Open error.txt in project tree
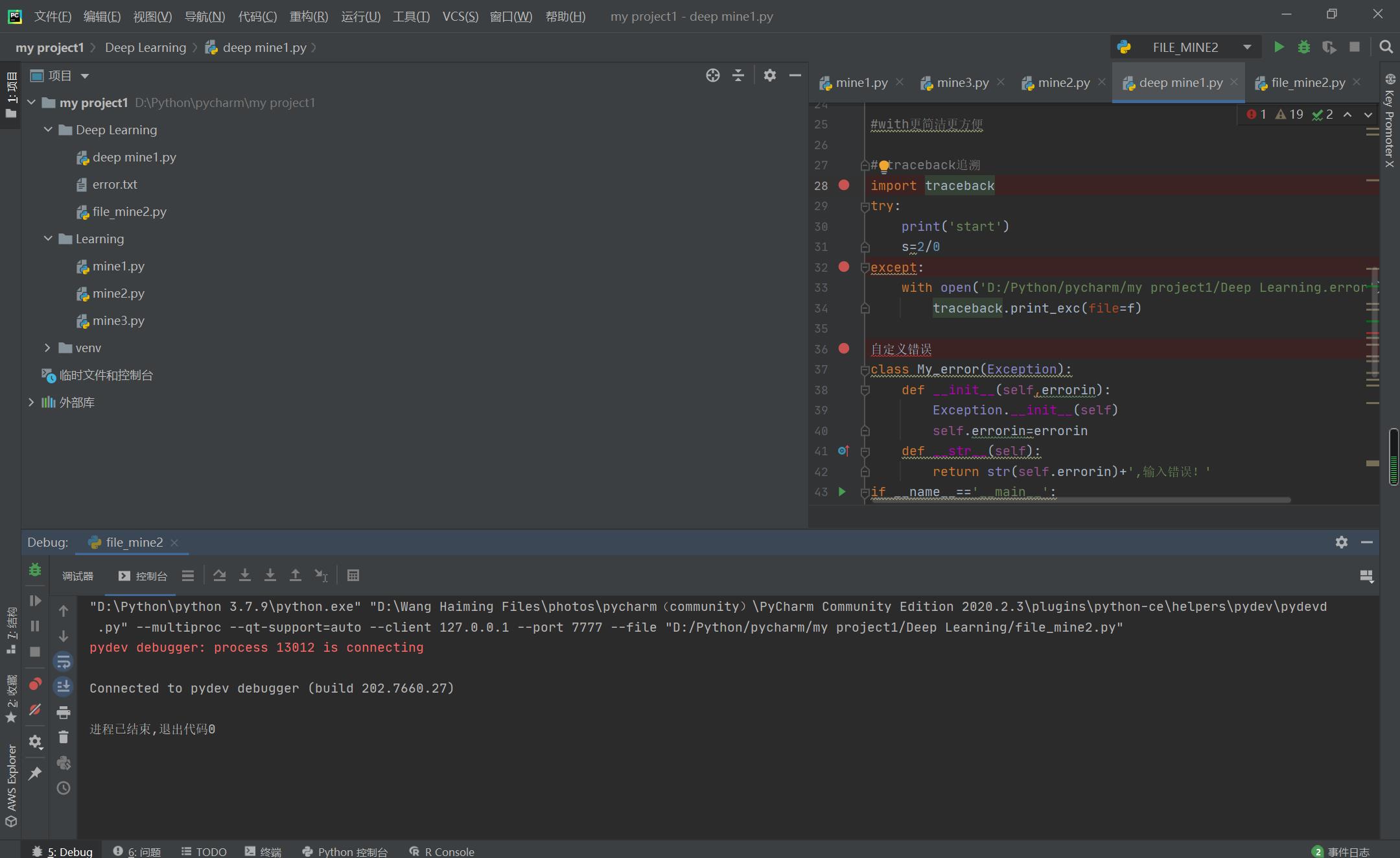The width and height of the screenshot is (1400, 858). (x=115, y=184)
